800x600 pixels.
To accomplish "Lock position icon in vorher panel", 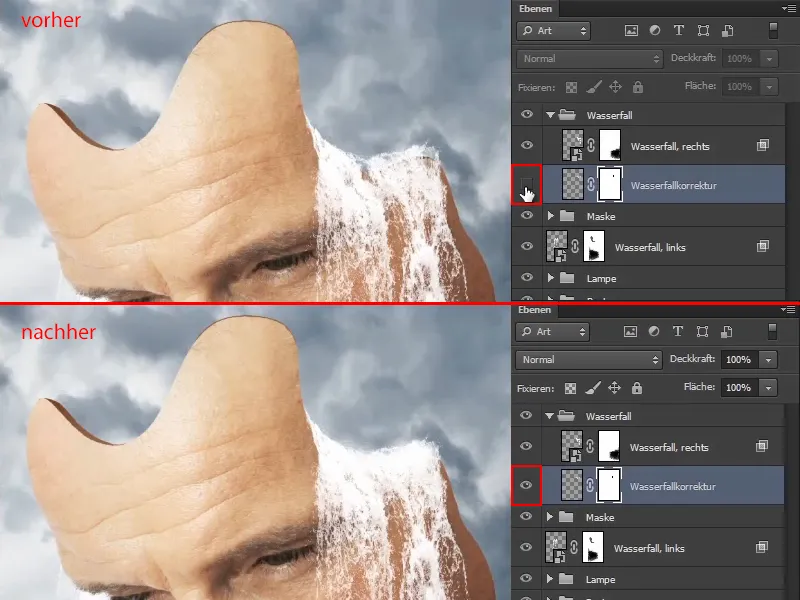I will click(x=615, y=87).
